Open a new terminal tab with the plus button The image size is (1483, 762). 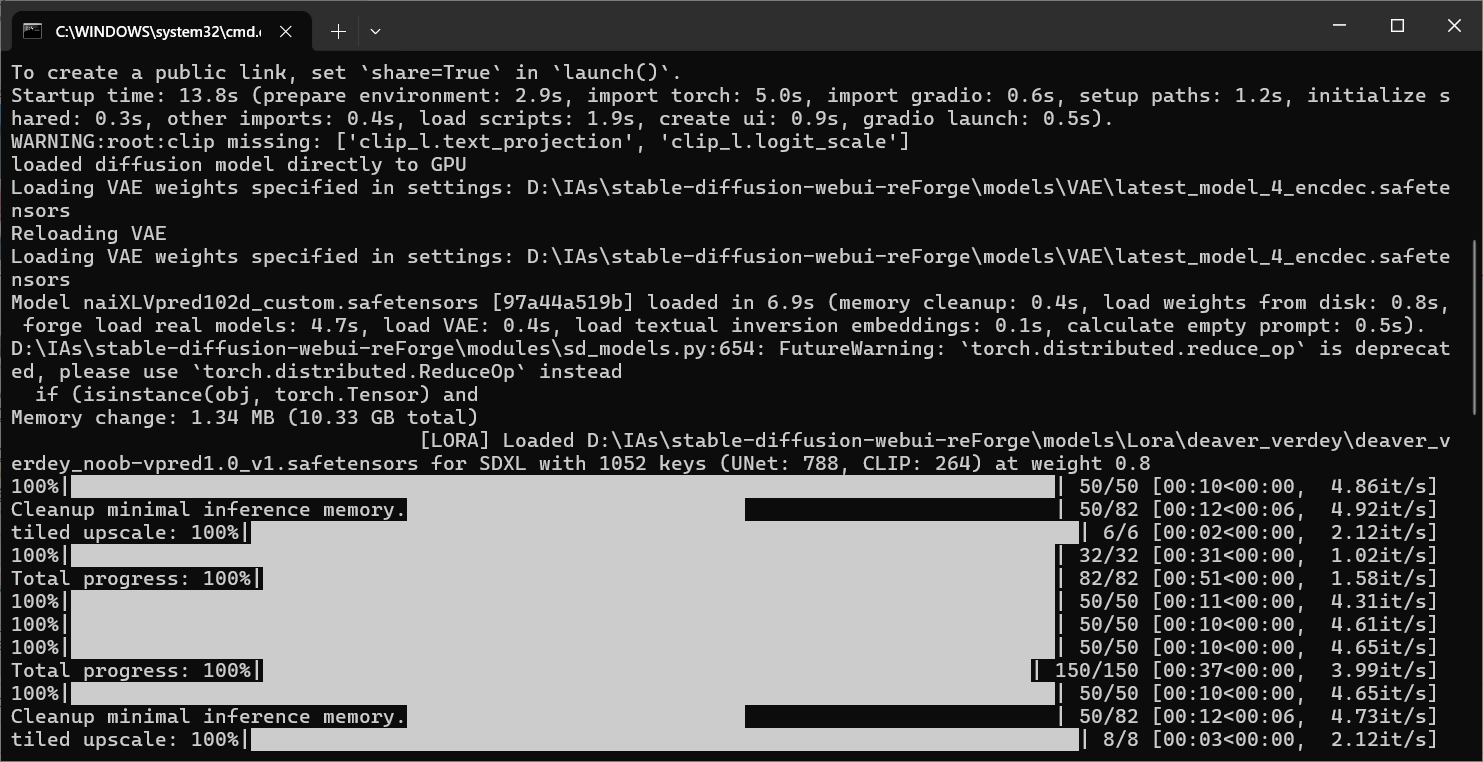click(x=338, y=31)
